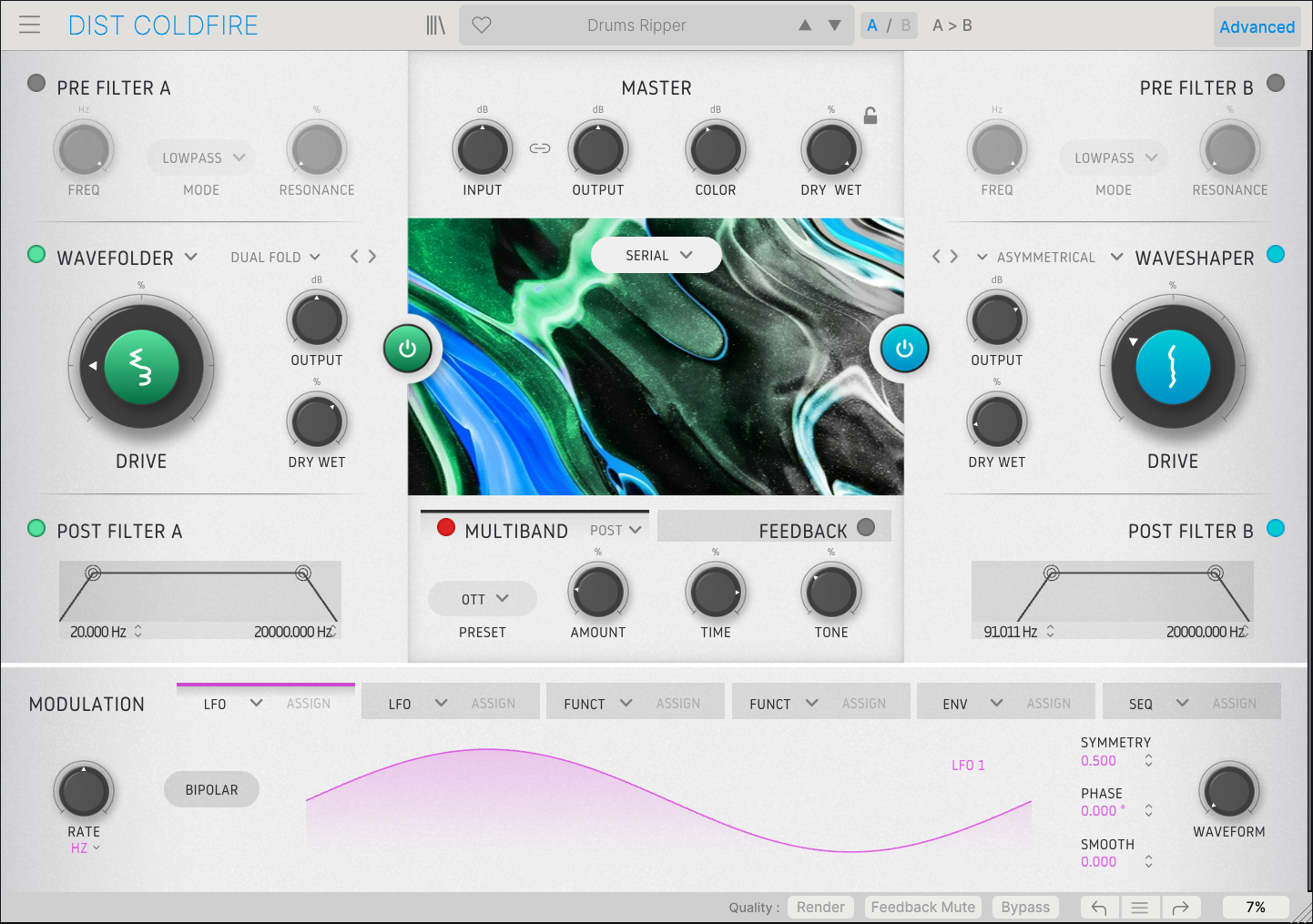This screenshot has width=1313, height=924.
Task: Open the Serial routing dropdown
Action: [x=656, y=256]
